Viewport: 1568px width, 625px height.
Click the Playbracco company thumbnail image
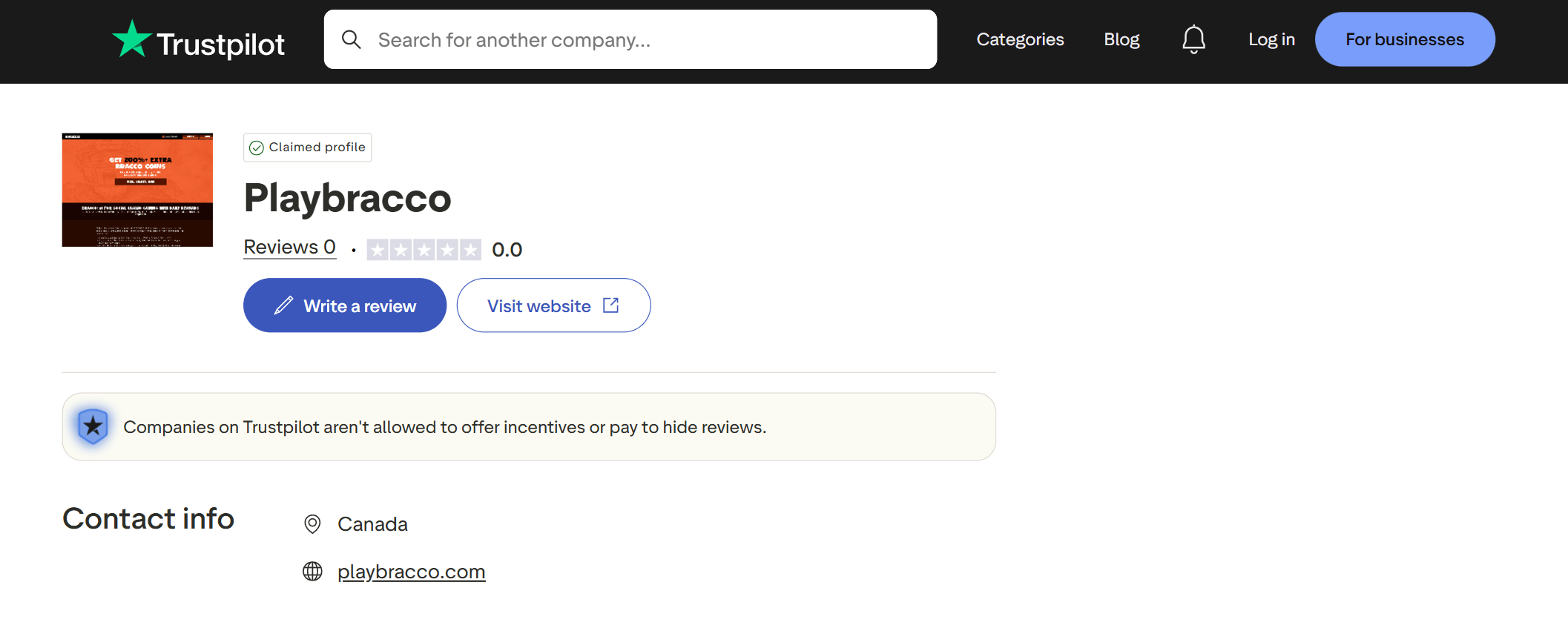pyautogui.click(x=137, y=190)
